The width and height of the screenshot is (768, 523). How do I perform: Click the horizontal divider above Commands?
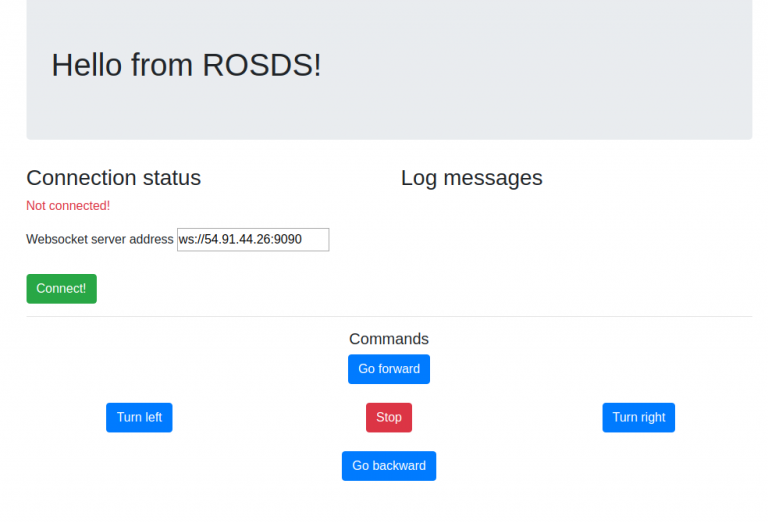pyautogui.click(x=389, y=317)
